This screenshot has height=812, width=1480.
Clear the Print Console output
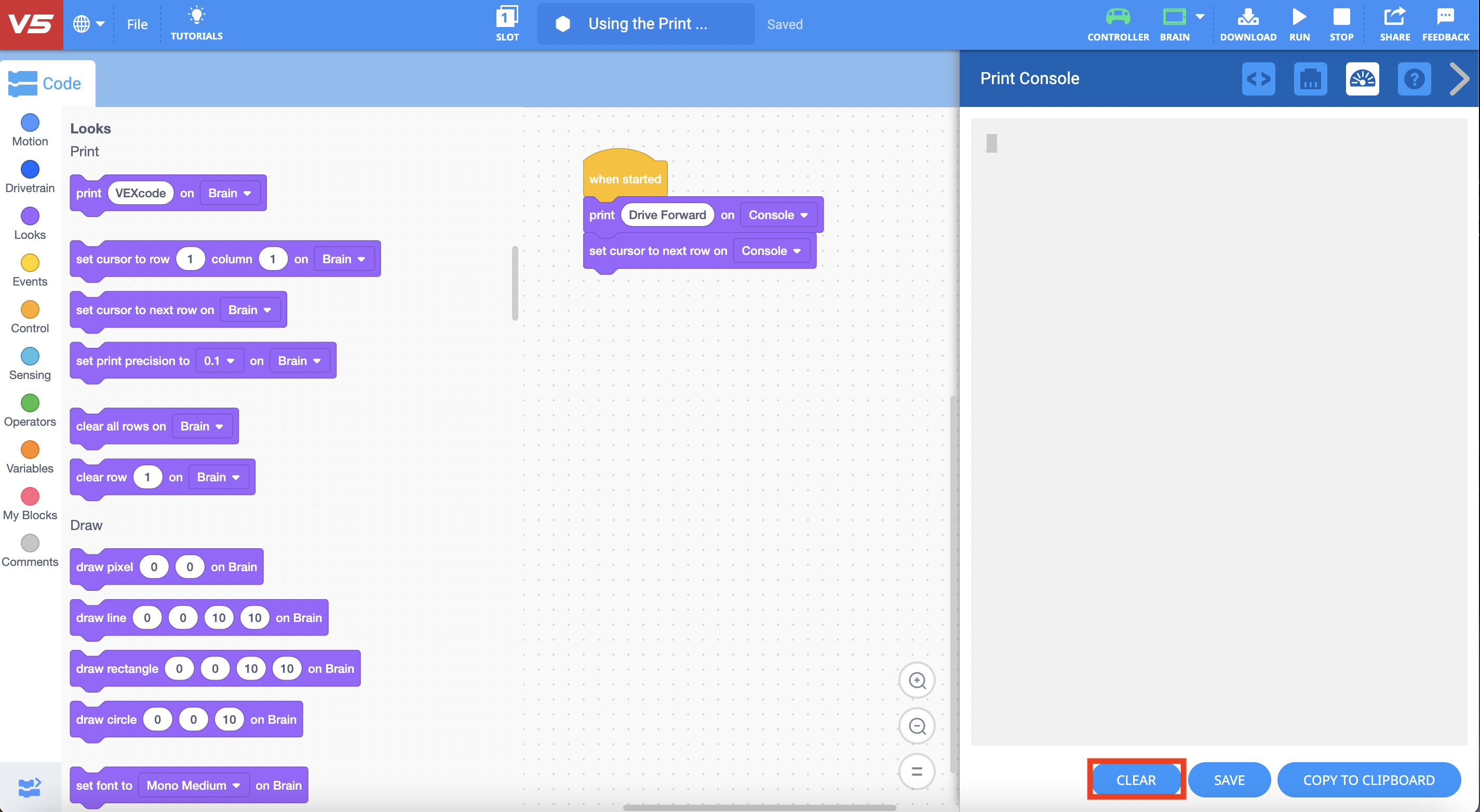coord(1136,779)
